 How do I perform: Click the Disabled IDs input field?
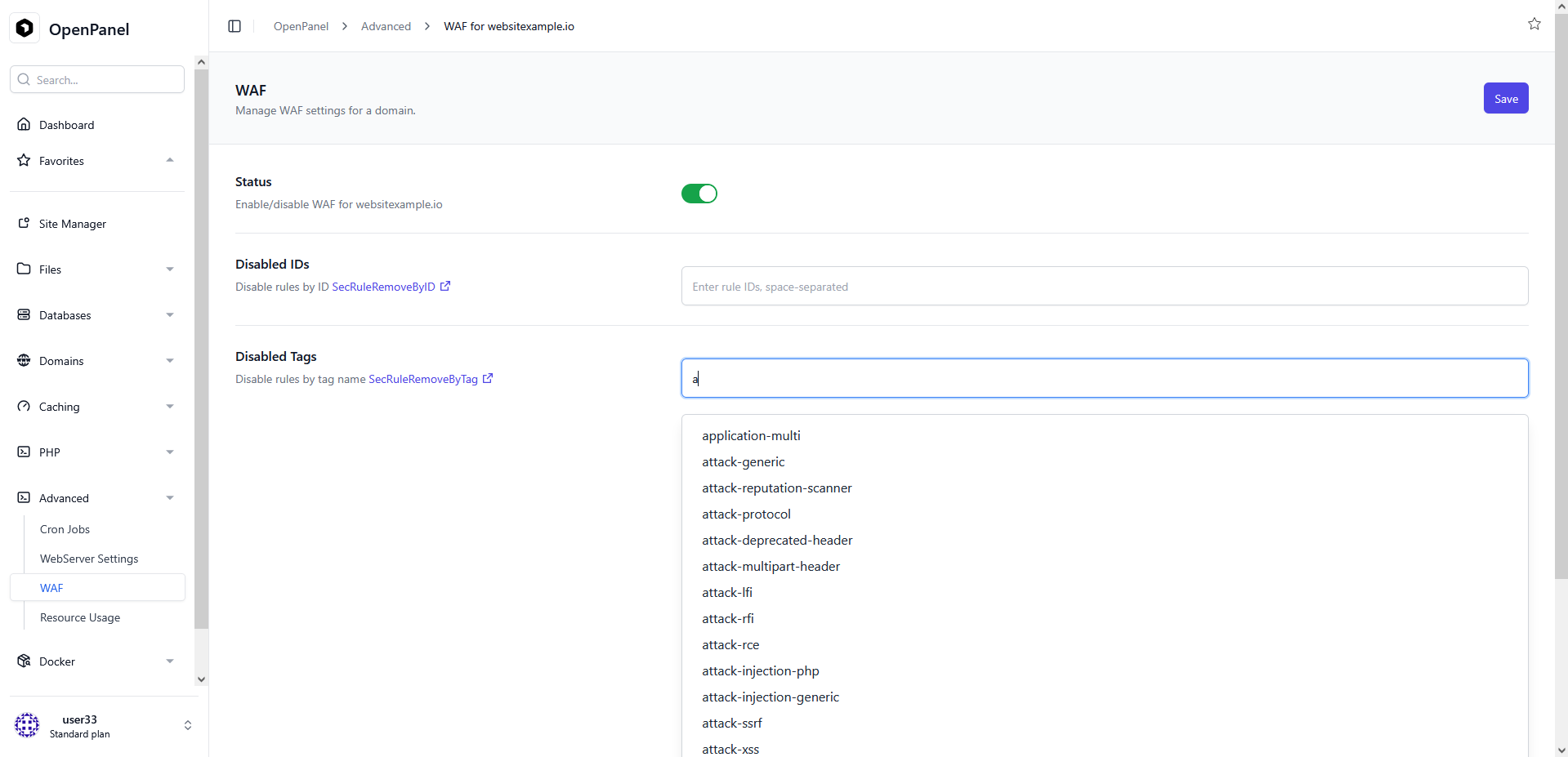1104,287
